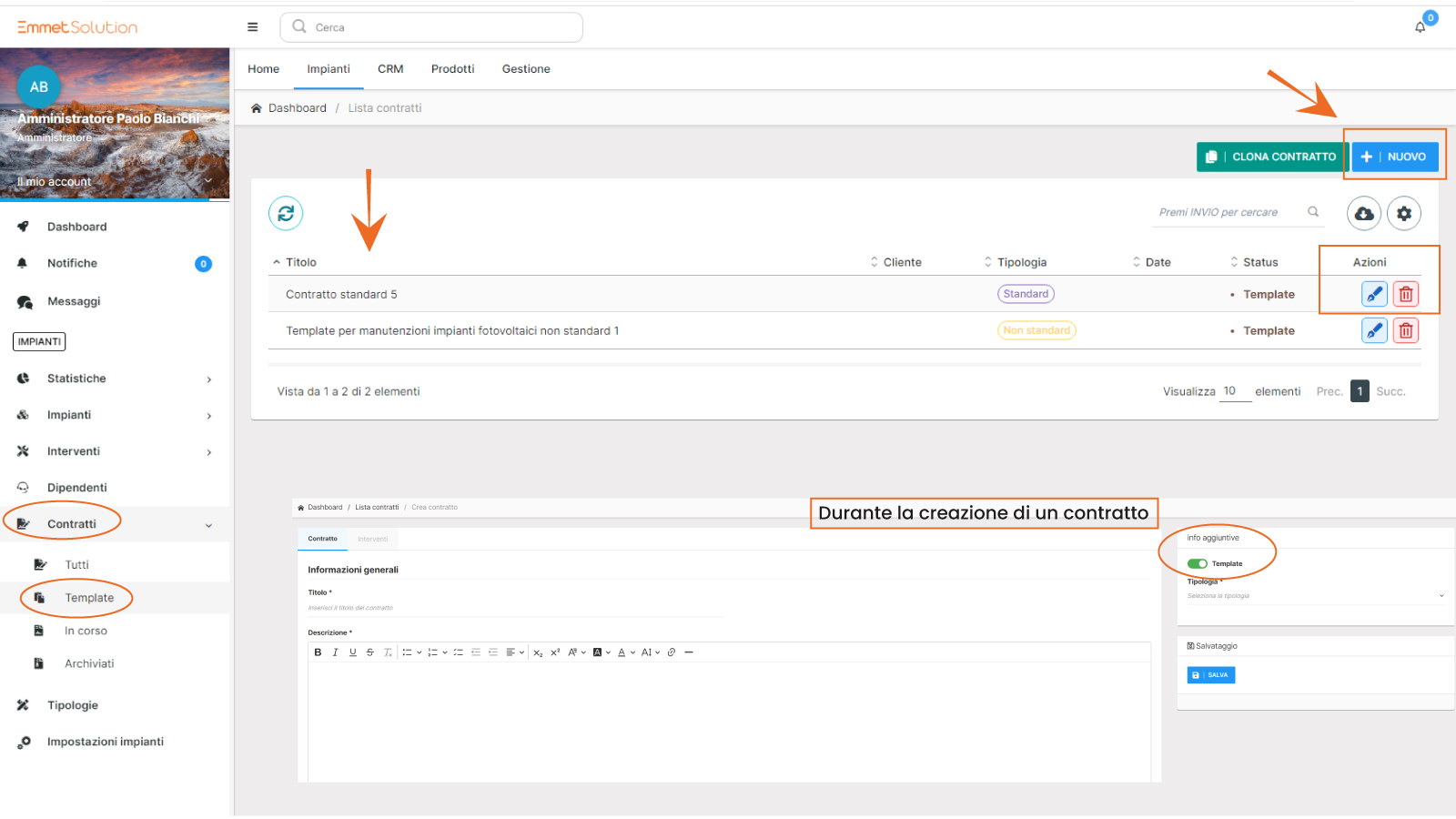Toggle the hamburger sidebar menu

(x=253, y=27)
